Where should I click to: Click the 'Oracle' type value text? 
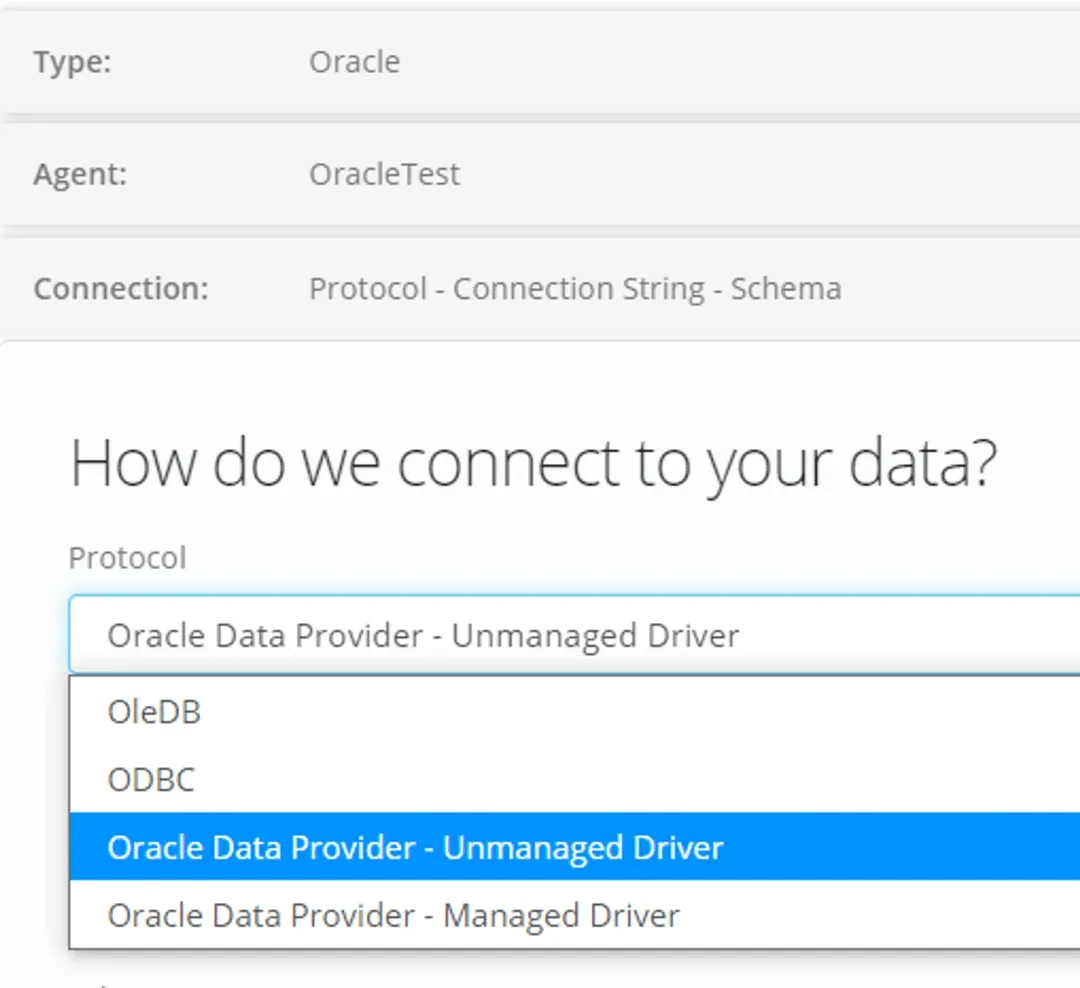[x=355, y=62]
